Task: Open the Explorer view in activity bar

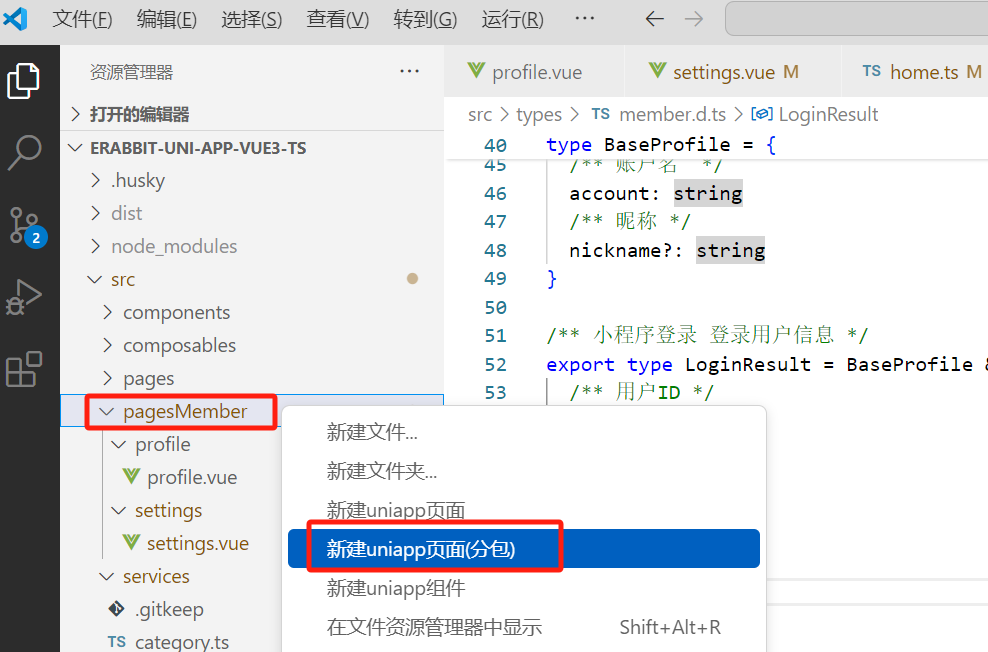Action: coord(24,81)
